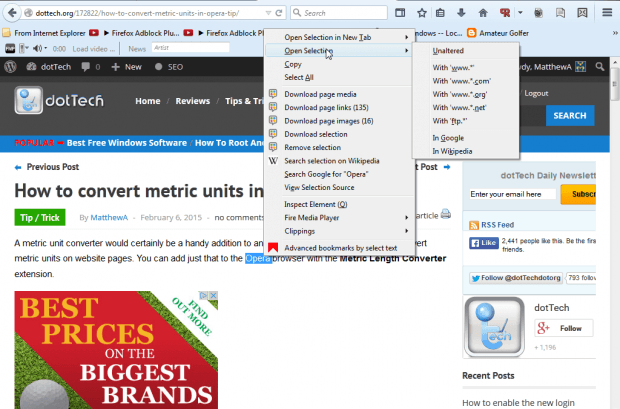Click the volume speaker icon in toolbar
This screenshot has width=620, height=409.
coord(38,48)
